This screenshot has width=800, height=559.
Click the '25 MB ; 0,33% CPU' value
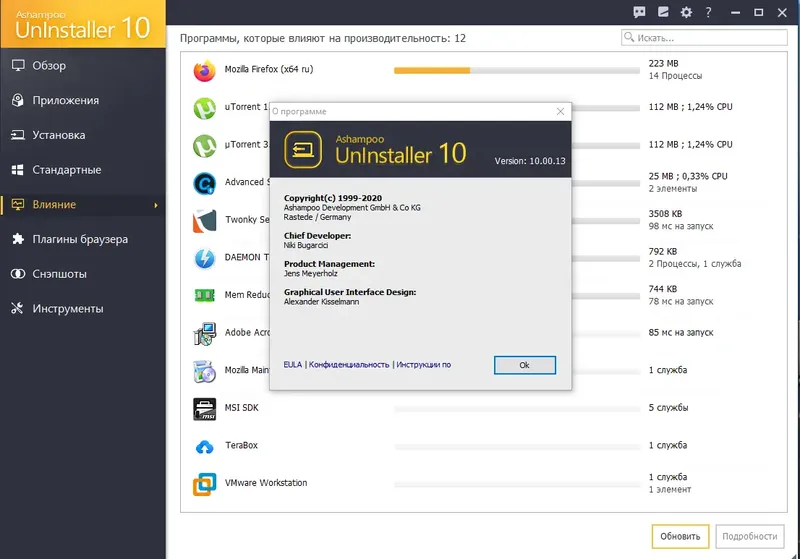tap(688, 176)
